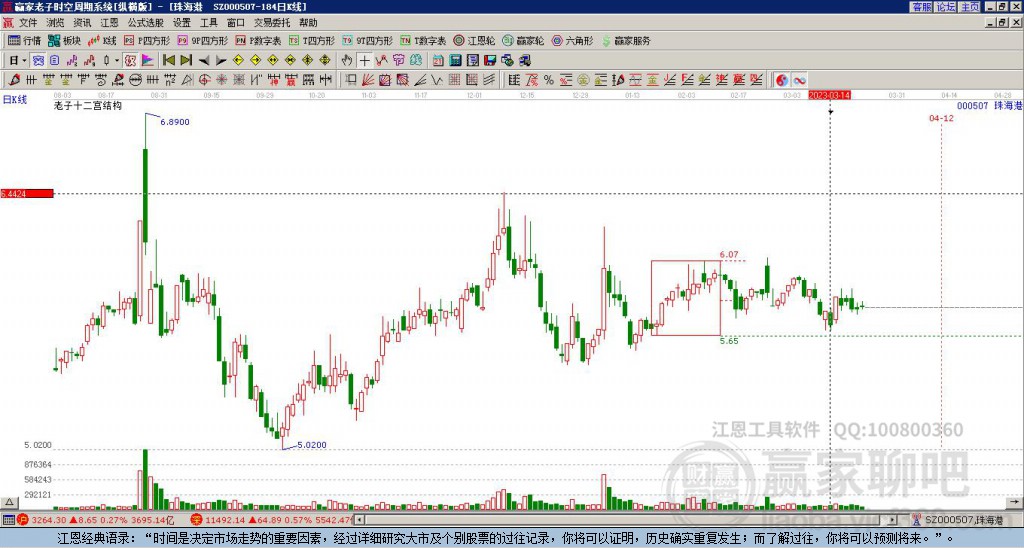Toggle the yin-yang taiji button
This screenshot has height=548, width=1024.
[782, 80]
